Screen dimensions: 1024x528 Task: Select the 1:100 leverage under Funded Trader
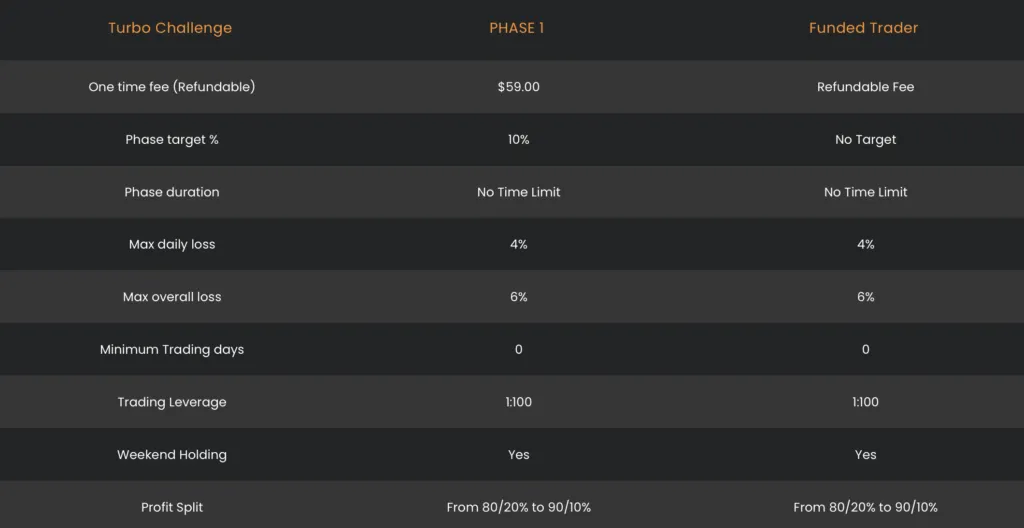coord(865,402)
